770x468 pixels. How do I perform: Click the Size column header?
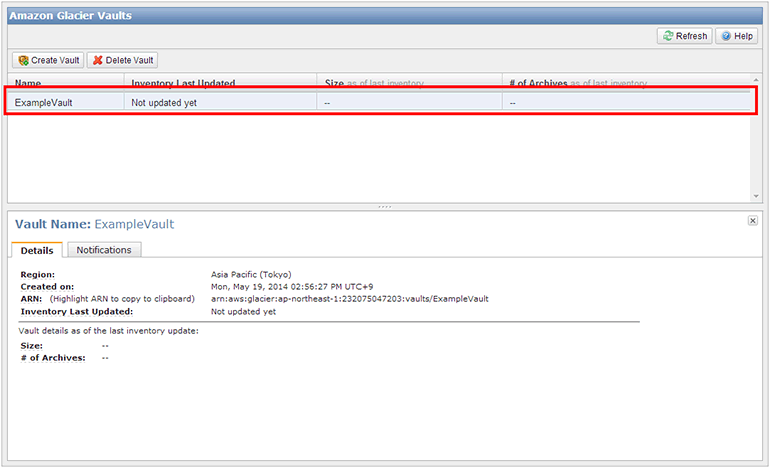pyautogui.click(x=334, y=83)
